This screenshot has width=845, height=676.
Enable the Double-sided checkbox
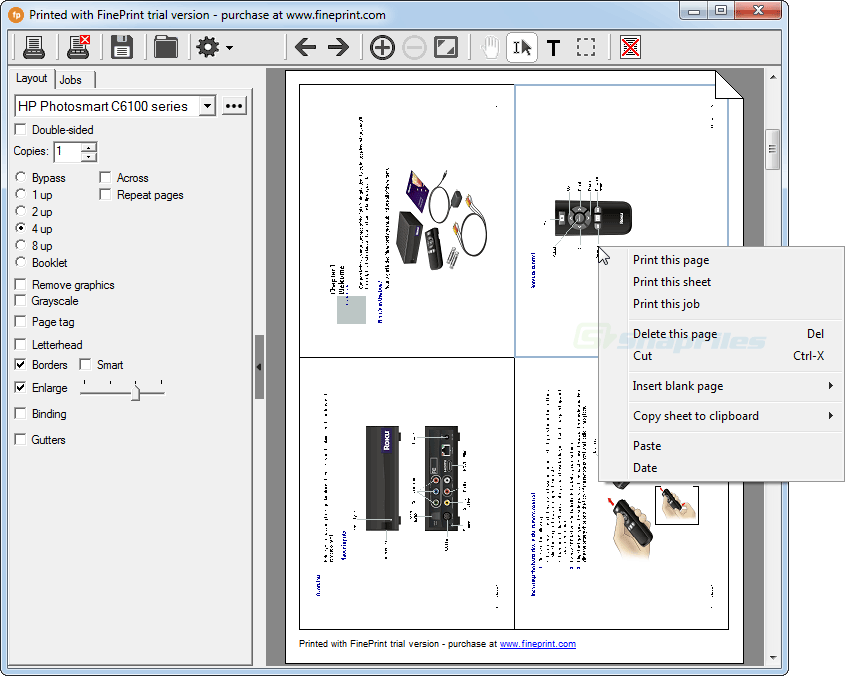click(20, 129)
